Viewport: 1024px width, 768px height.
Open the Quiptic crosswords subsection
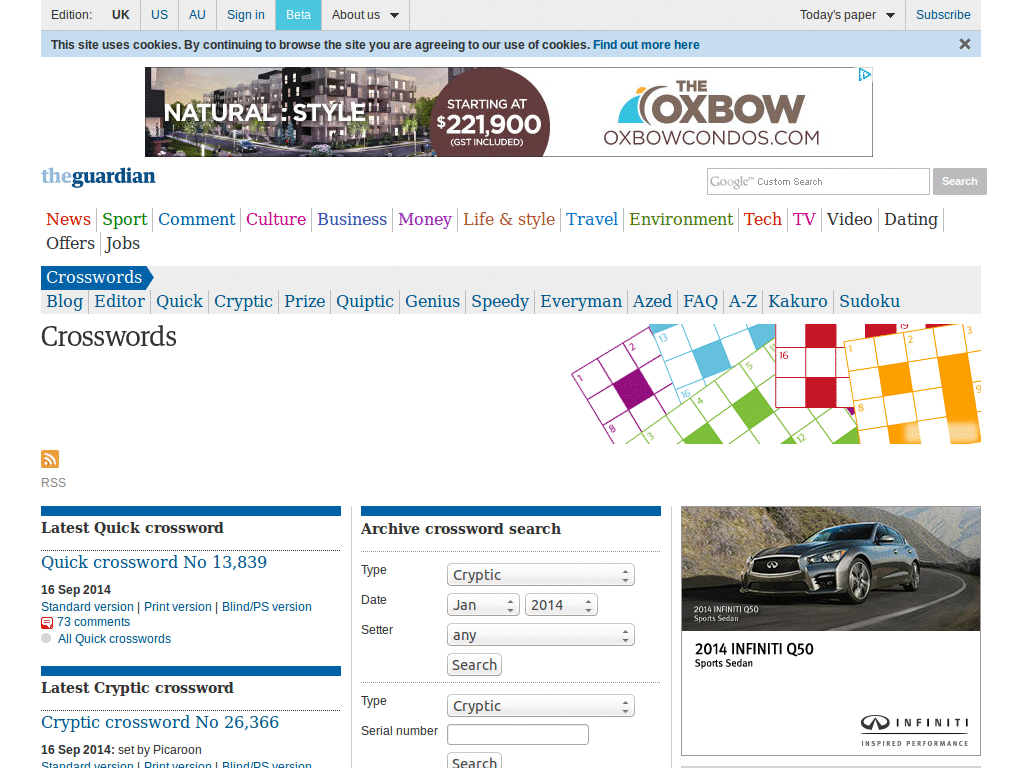pos(365,302)
